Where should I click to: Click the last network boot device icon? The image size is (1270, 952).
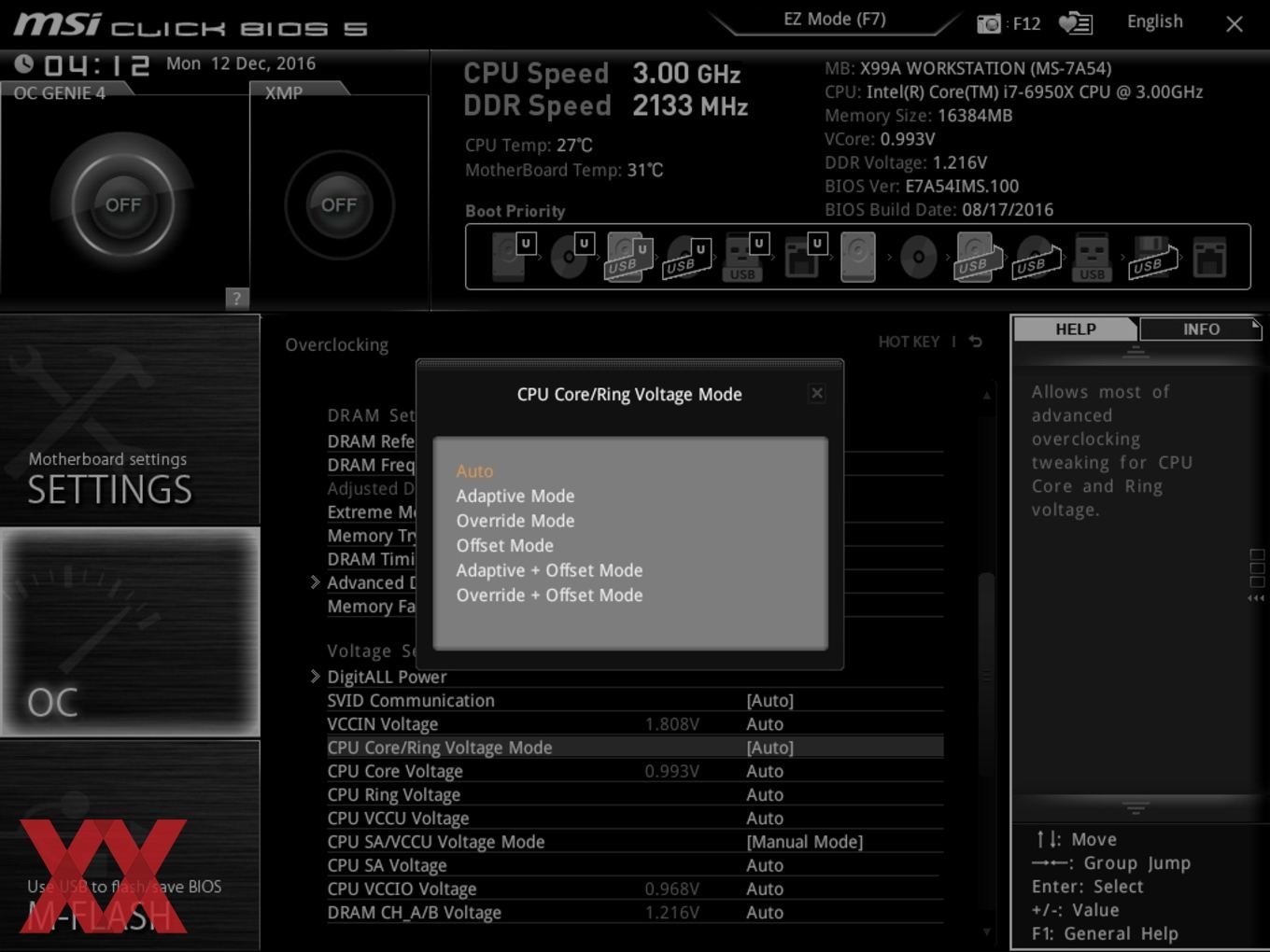pyautogui.click(x=1209, y=258)
